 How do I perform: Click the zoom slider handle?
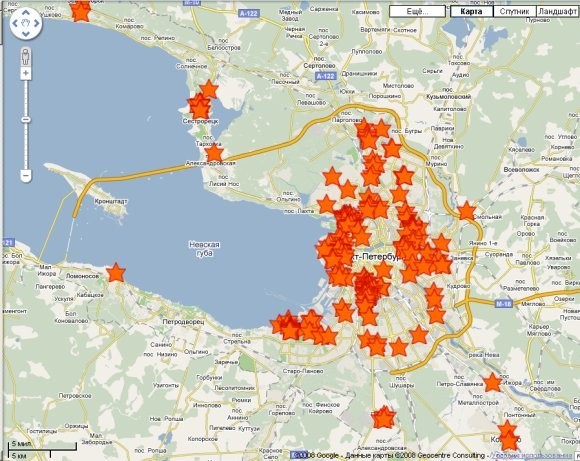[26, 120]
